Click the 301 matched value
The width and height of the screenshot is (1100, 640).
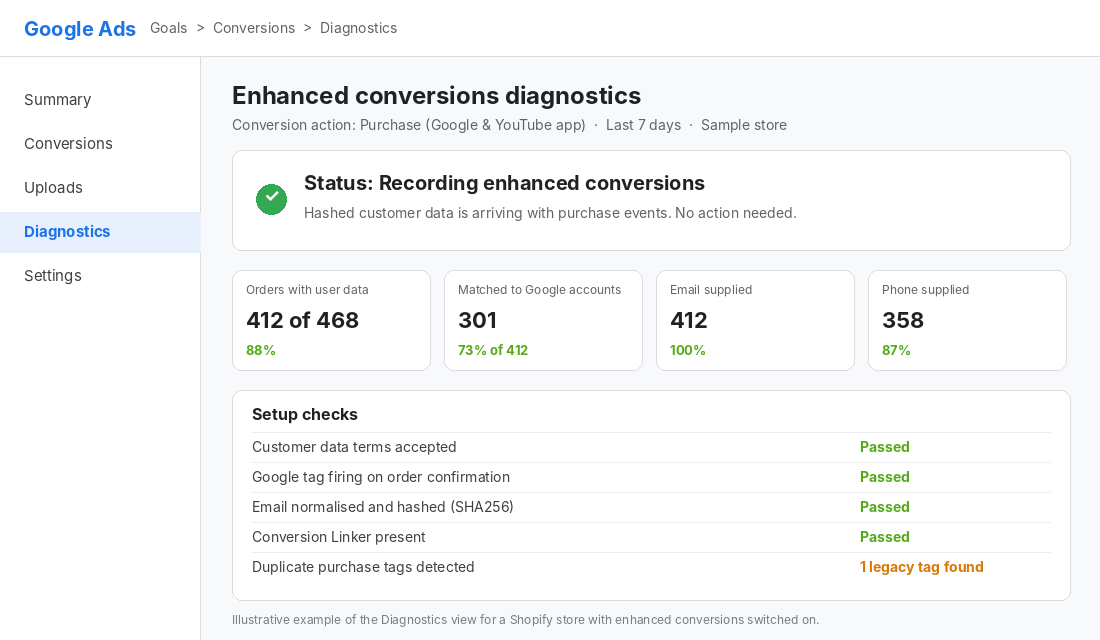[x=477, y=320]
